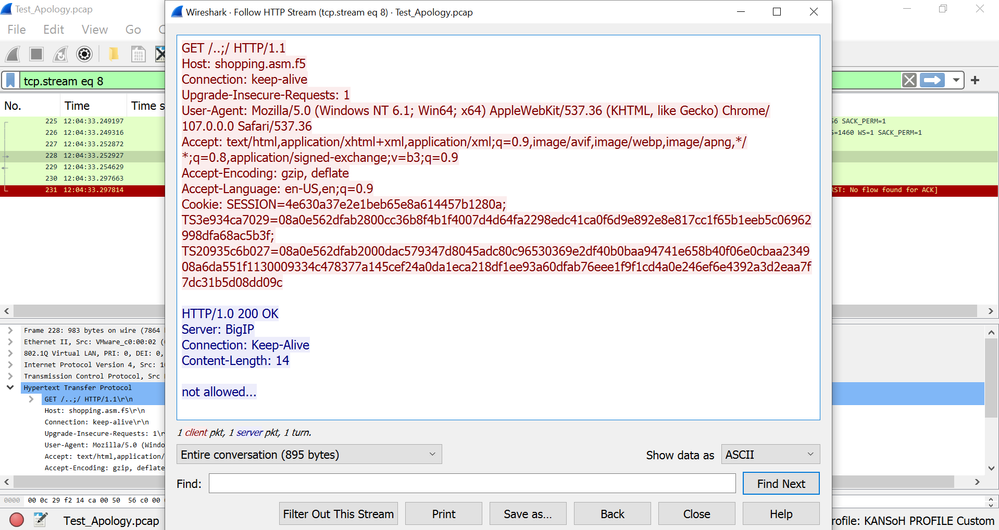999x530 pixels.
Task: Collapse Hypertext Transfer Protocol node
Action: click(10, 387)
